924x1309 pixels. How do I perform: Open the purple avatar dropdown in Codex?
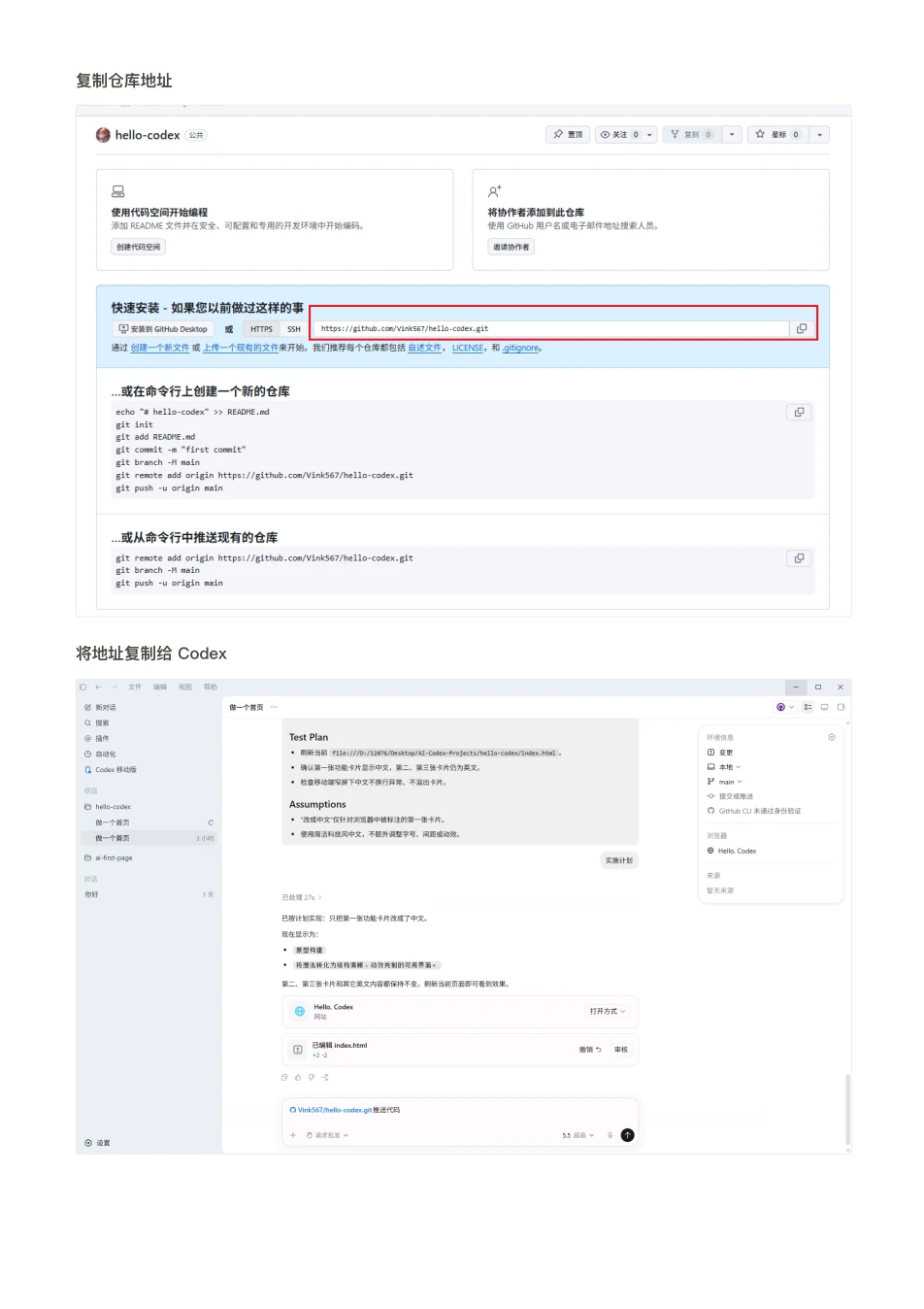click(x=784, y=707)
